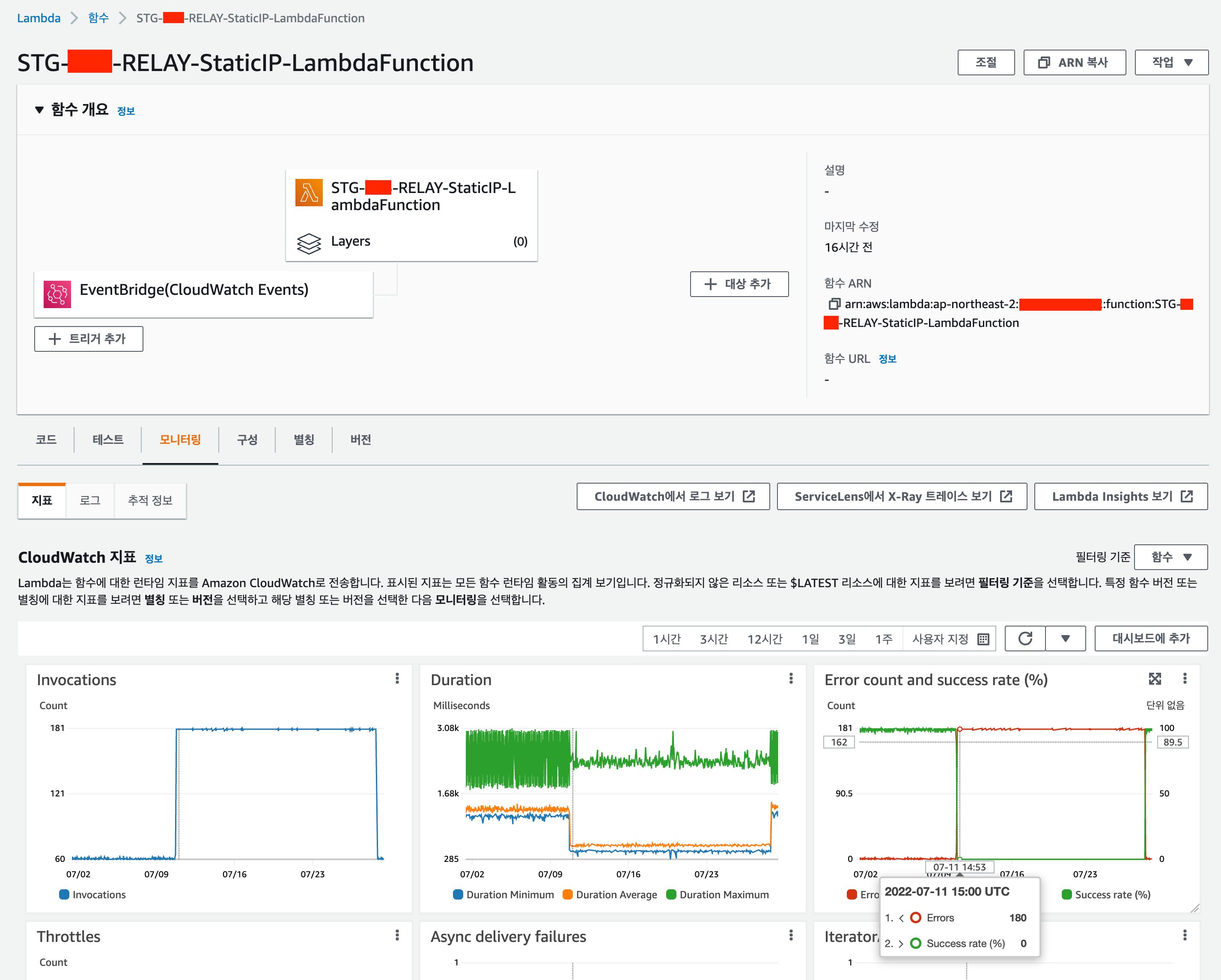Open the Invocations chart three-dot menu
The image size is (1221, 980).
pyautogui.click(x=397, y=678)
